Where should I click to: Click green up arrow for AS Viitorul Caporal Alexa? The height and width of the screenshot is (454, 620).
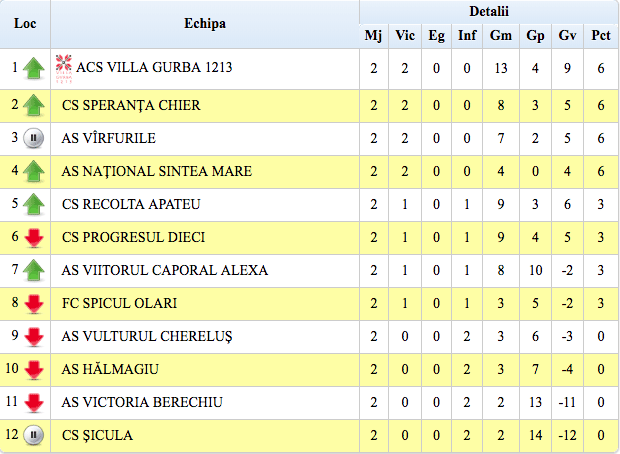click(33, 271)
